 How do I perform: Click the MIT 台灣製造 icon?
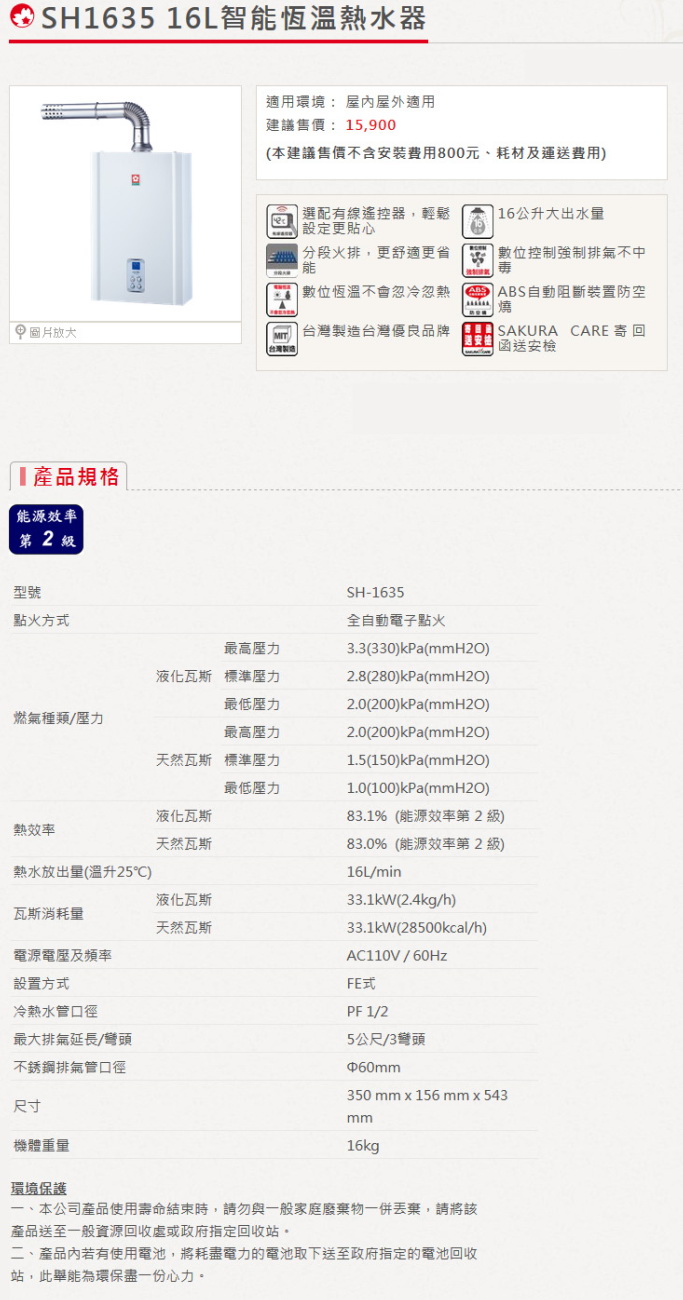282,338
